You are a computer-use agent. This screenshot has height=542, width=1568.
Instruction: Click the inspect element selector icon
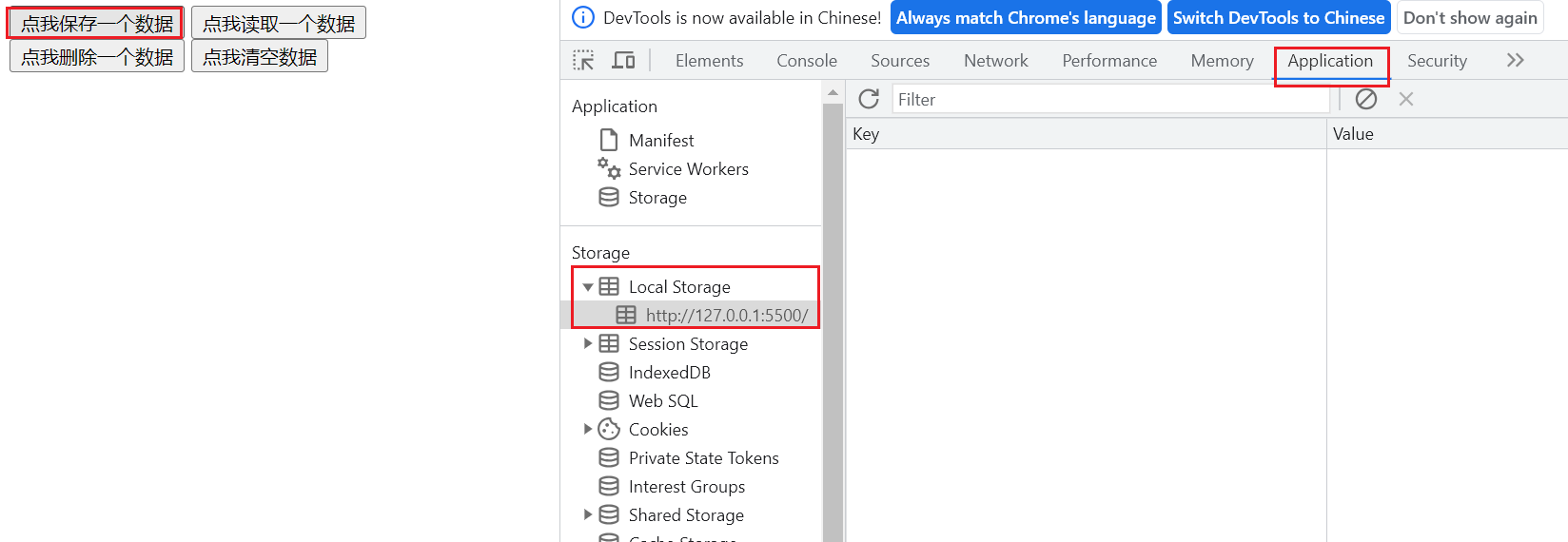pos(583,61)
